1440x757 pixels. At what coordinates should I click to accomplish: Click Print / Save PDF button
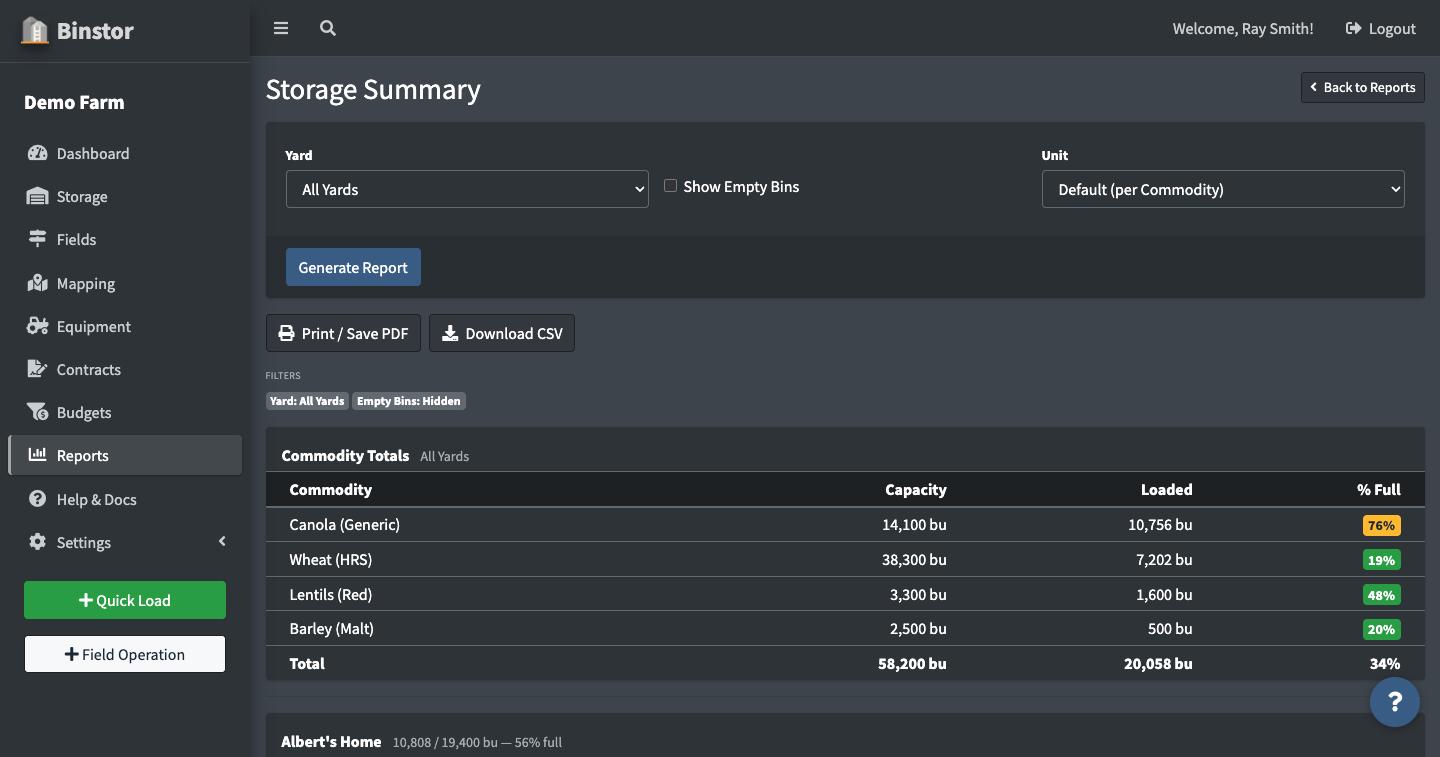click(343, 333)
